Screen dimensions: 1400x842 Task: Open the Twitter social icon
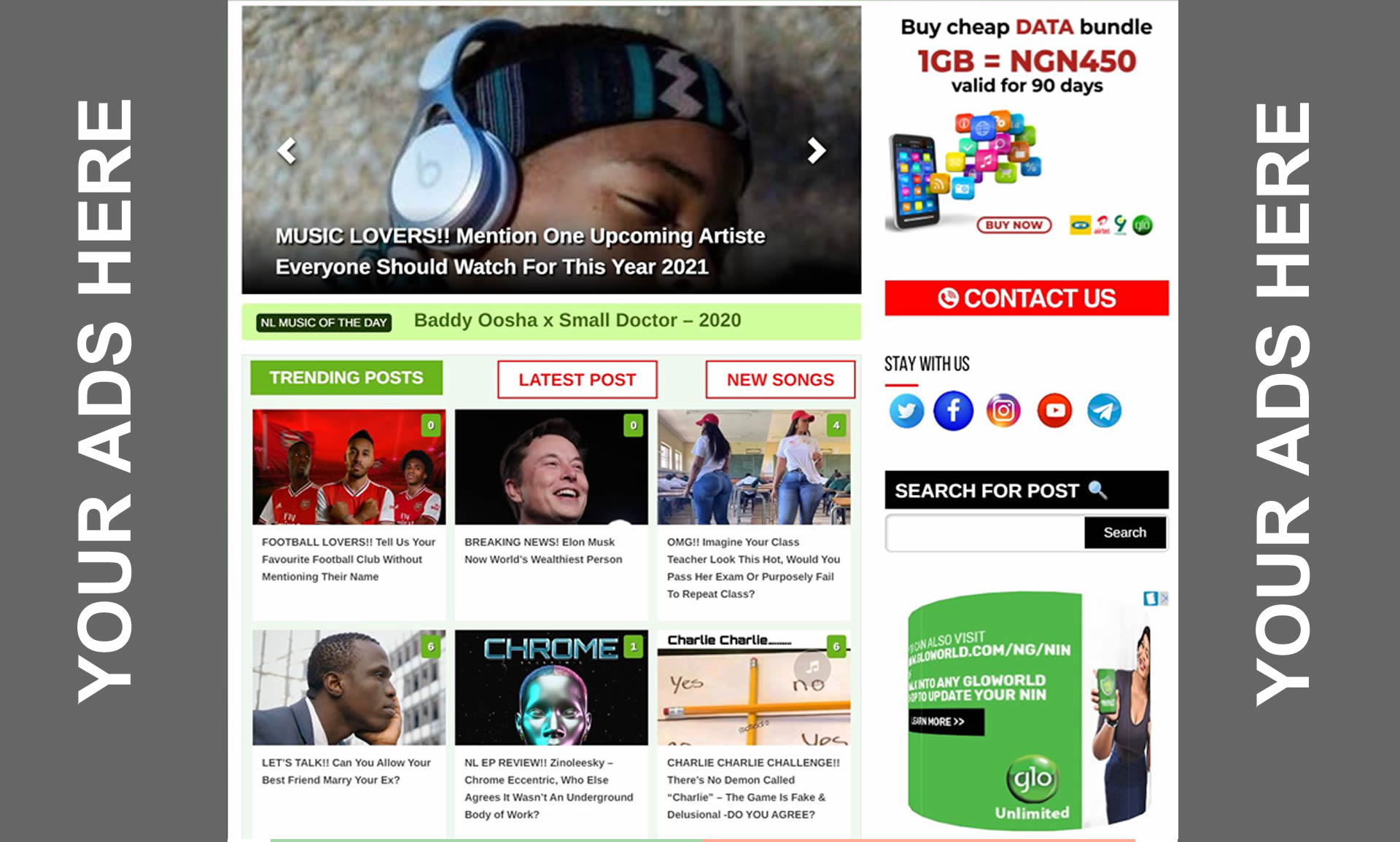pyautogui.click(x=906, y=411)
